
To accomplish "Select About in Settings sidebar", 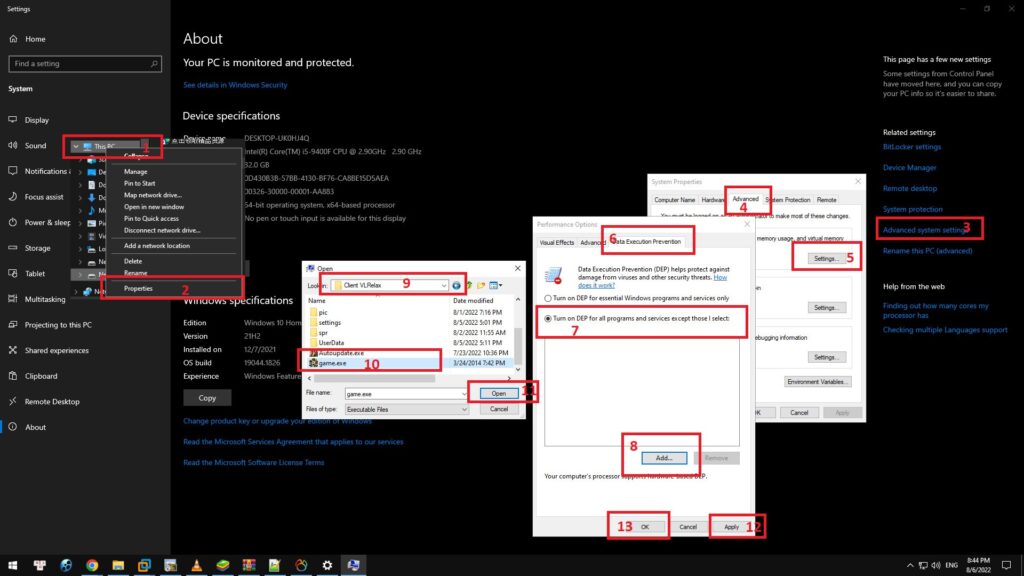I will pos(35,427).
